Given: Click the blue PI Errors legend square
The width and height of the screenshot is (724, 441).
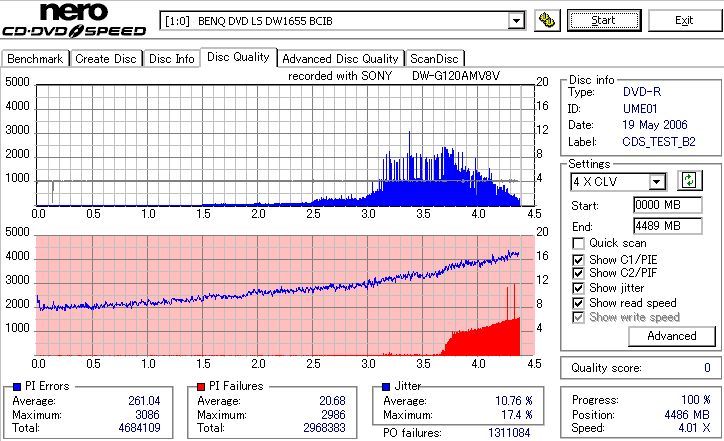Looking at the screenshot, I should coord(17,387).
